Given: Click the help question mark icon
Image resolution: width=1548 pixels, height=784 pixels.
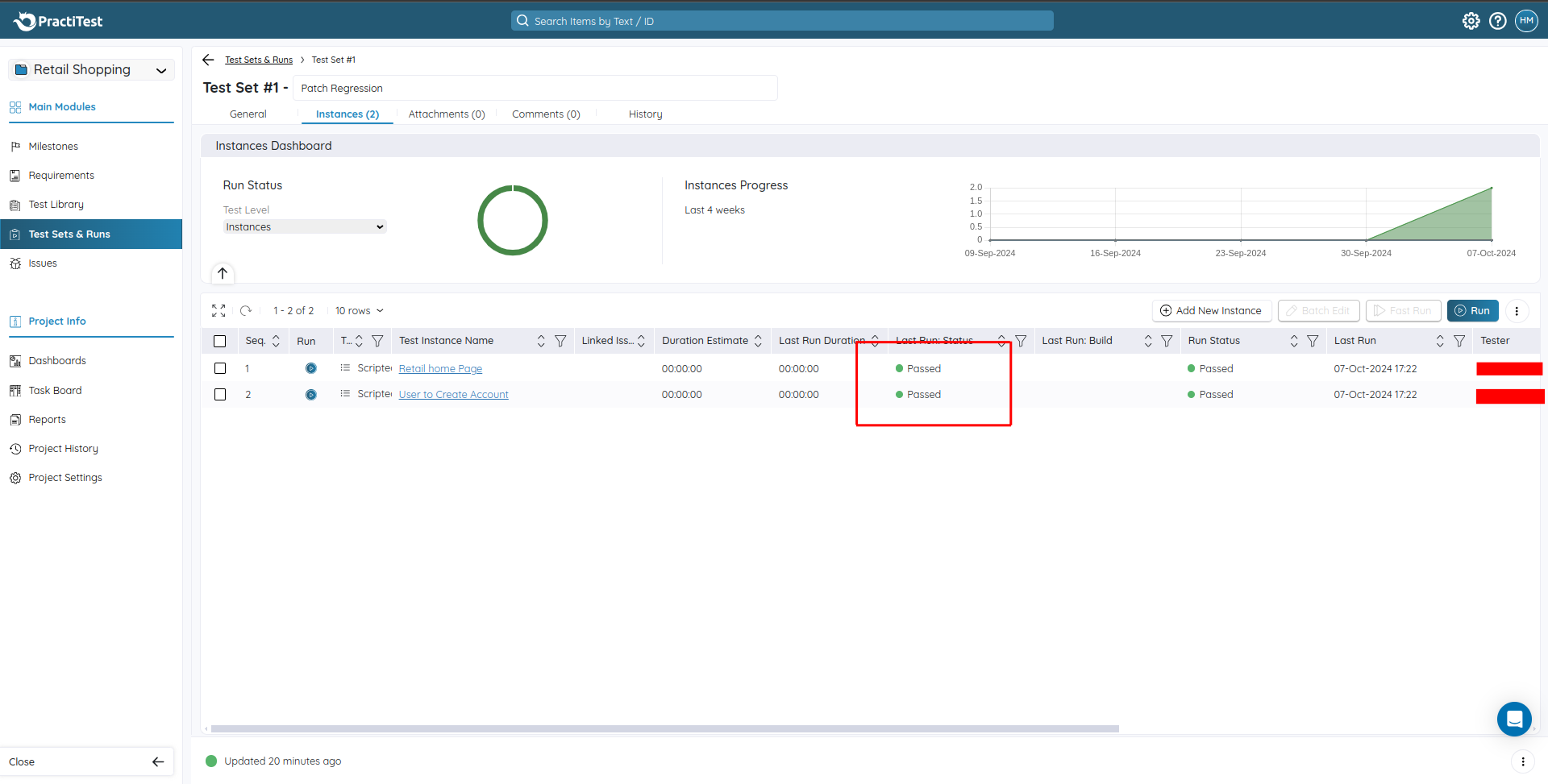Looking at the screenshot, I should point(1497,21).
